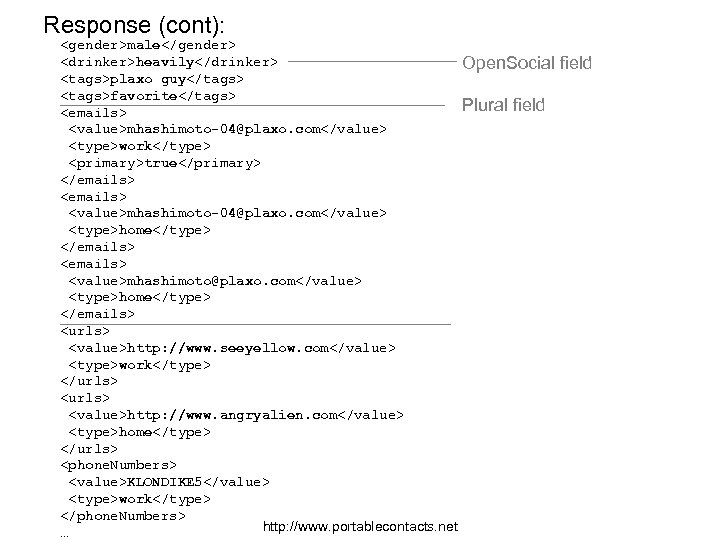Click the opening phoneNumbers tag
720x540 pixels.
tap(119, 465)
